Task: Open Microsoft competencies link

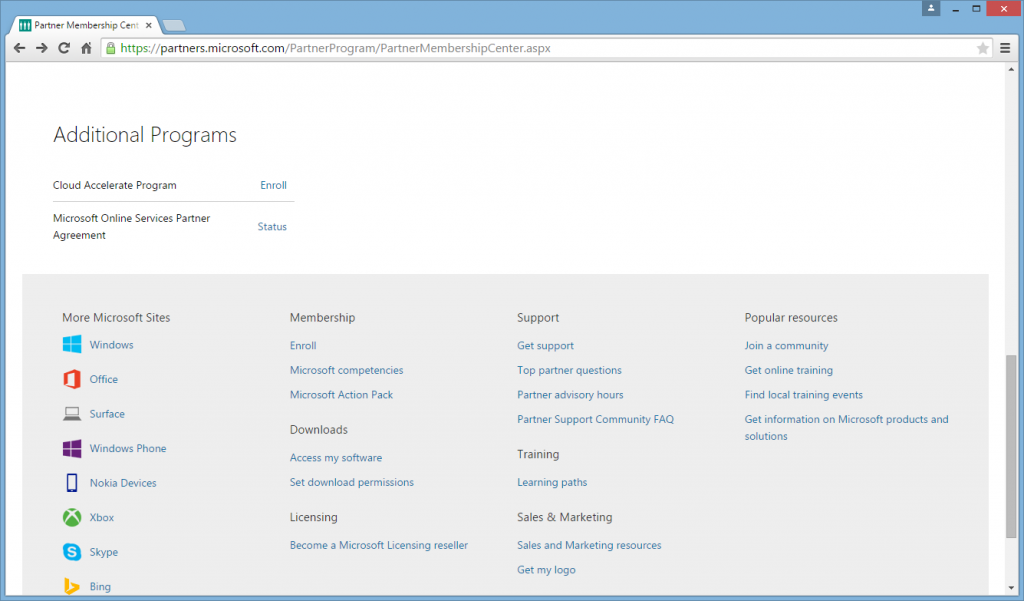Action: [x=347, y=370]
